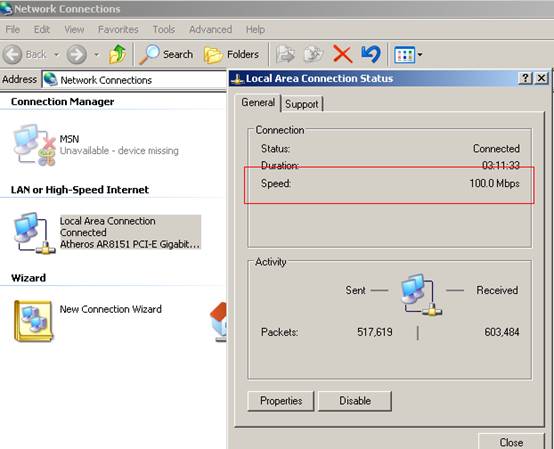Click the Network Connections address field
The height and width of the screenshot is (449, 554).
(134, 80)
